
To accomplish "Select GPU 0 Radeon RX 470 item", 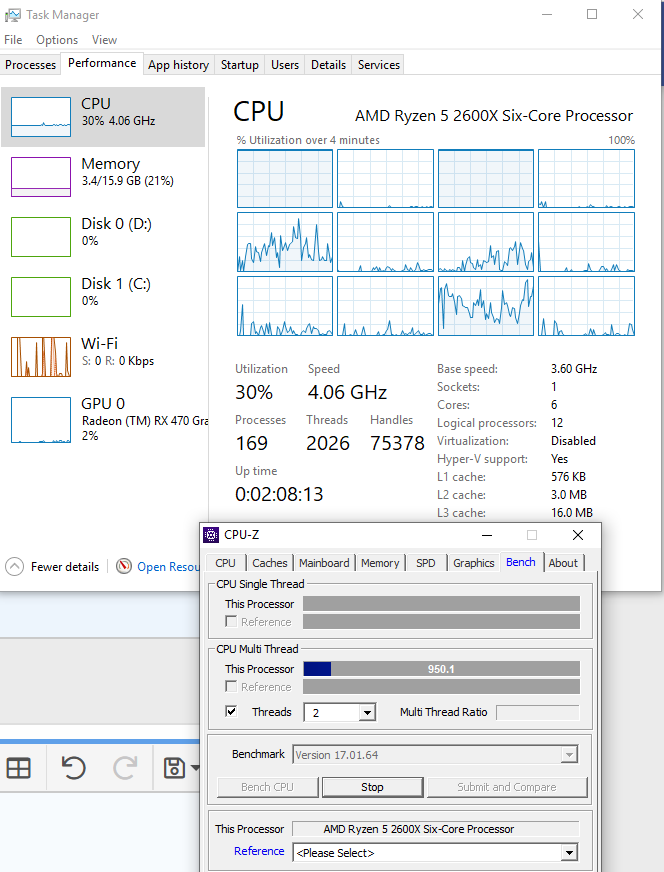I will (103, 419).
